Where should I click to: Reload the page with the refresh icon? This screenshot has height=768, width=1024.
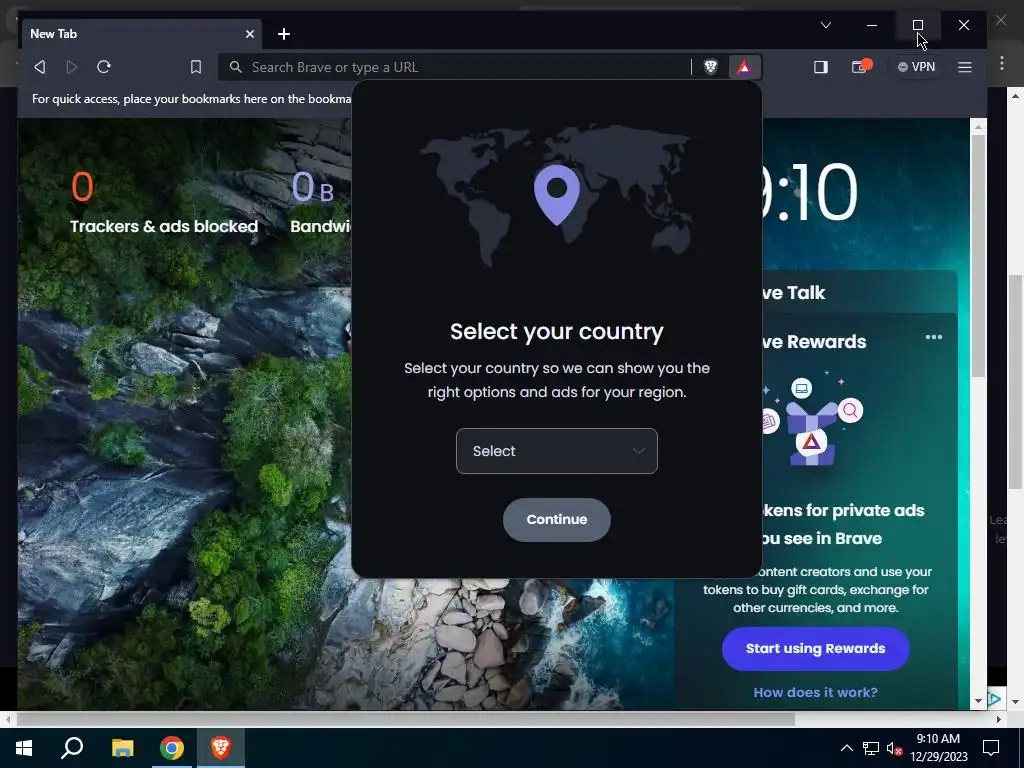click(104, 67)
